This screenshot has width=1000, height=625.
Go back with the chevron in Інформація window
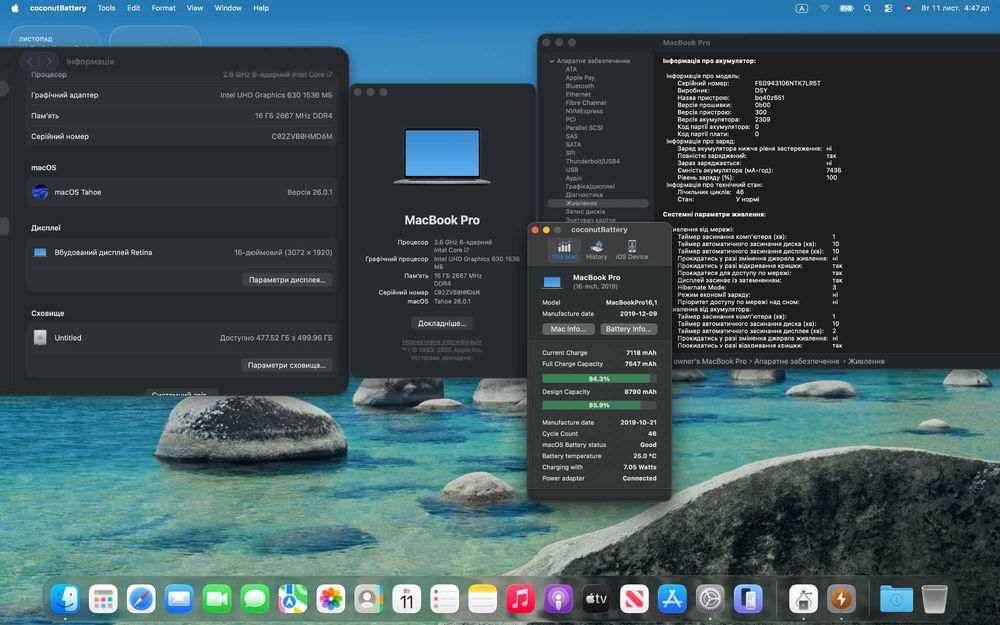29,61
